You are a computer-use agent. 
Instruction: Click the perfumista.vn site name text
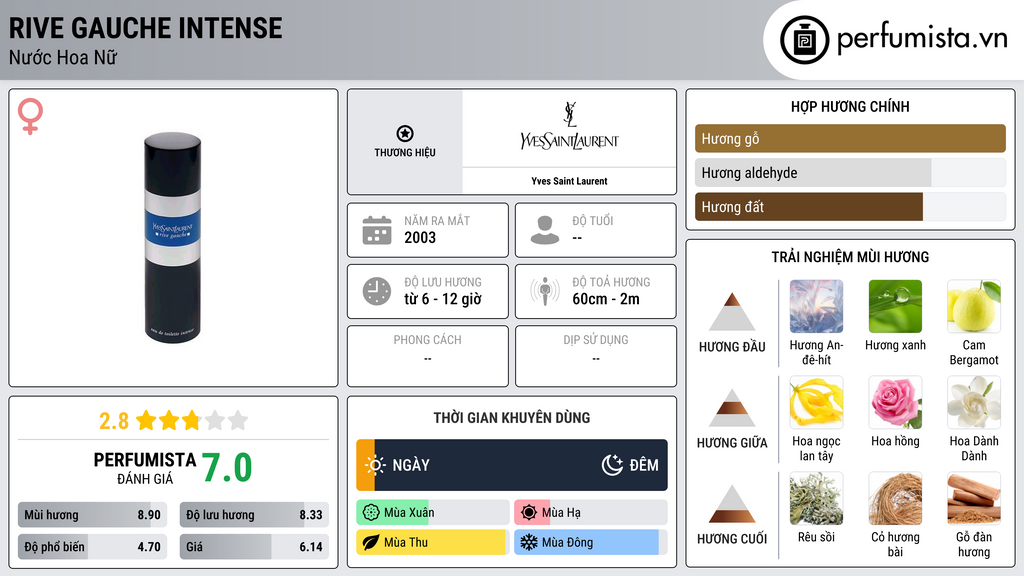pyautogui.click(x=921, y=39)
